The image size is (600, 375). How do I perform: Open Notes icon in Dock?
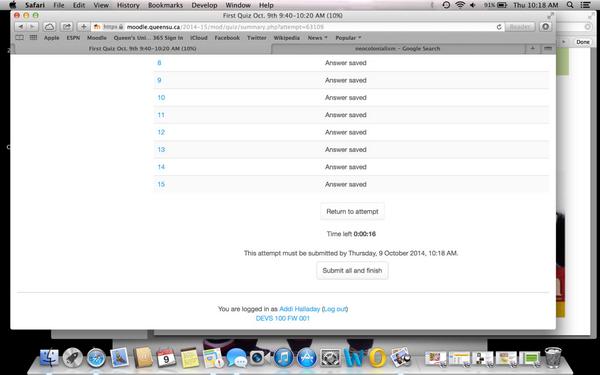click(x=189, y=357)
